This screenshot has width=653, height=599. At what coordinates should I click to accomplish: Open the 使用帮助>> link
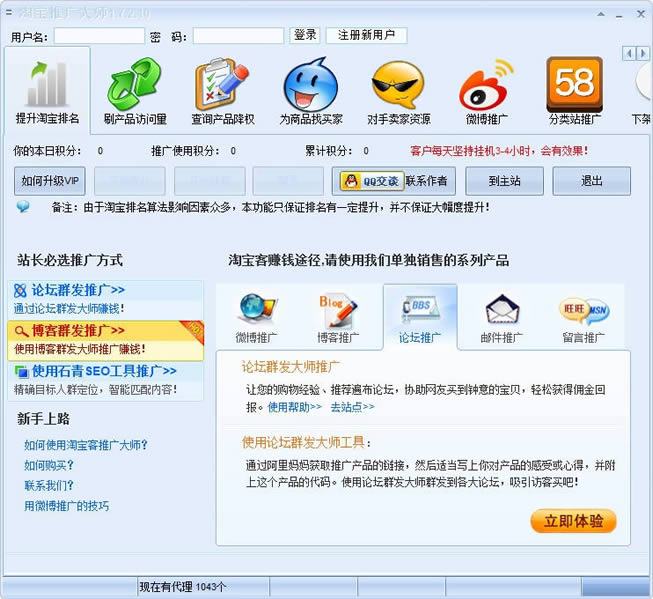tap(295, 407)
